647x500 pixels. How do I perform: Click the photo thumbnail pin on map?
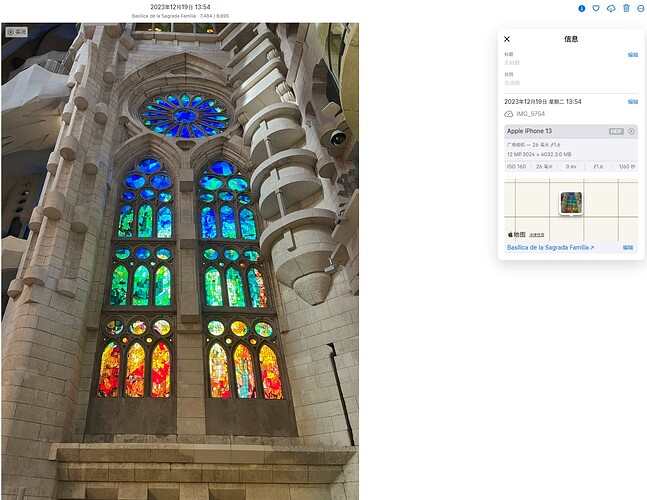[x=571, y=203]
